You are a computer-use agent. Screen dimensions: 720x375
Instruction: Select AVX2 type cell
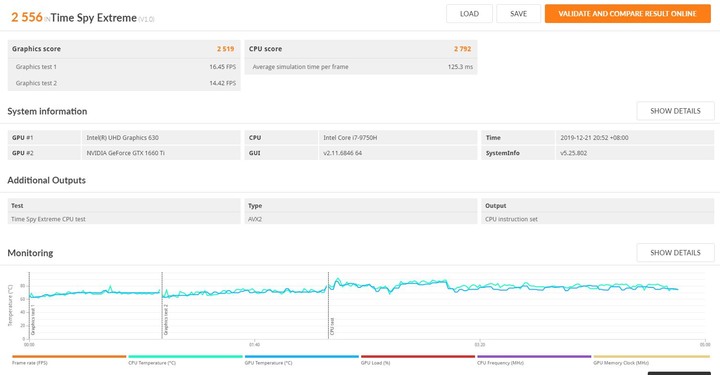tap(360, 219)
